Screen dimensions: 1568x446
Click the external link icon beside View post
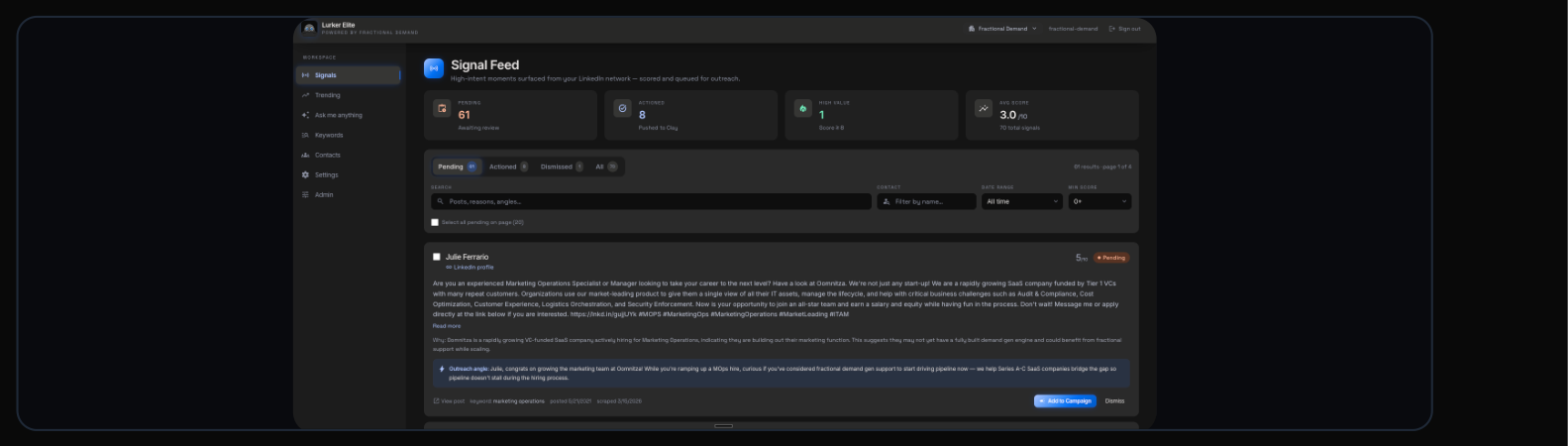coord(436,401)
